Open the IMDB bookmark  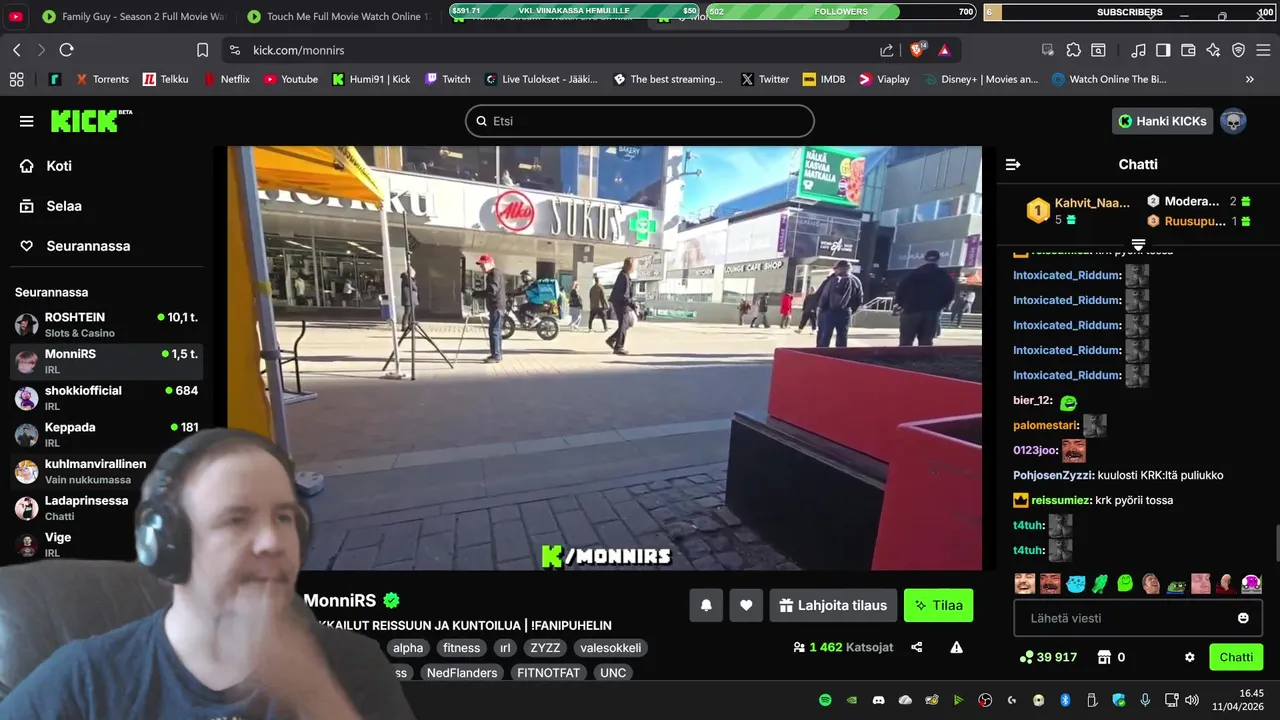pos(823,79)
